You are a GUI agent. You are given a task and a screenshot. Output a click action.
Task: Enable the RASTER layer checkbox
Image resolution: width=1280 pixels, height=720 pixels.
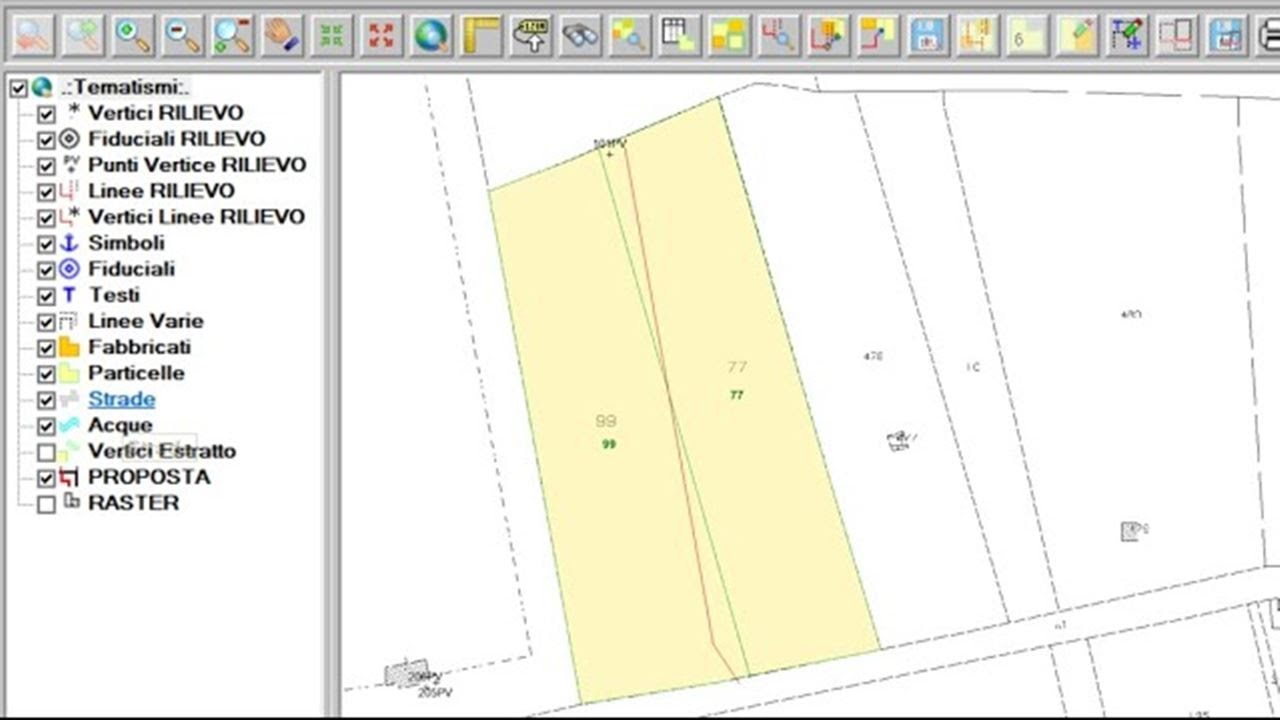coord(46,504)
